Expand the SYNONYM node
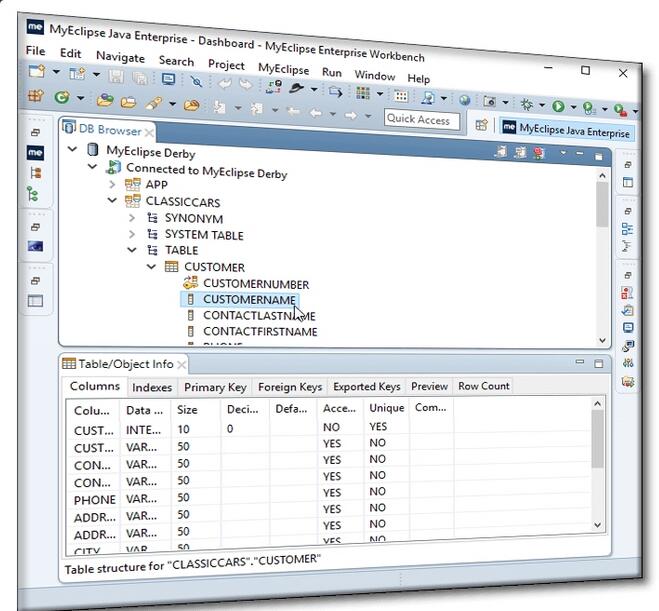 pos(132,217)
